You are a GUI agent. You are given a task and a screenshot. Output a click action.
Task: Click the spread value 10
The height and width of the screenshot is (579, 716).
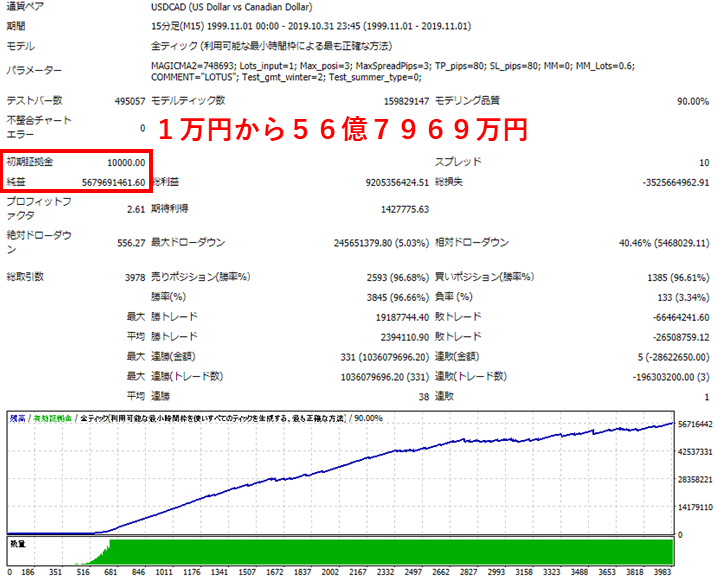(704, 163)
